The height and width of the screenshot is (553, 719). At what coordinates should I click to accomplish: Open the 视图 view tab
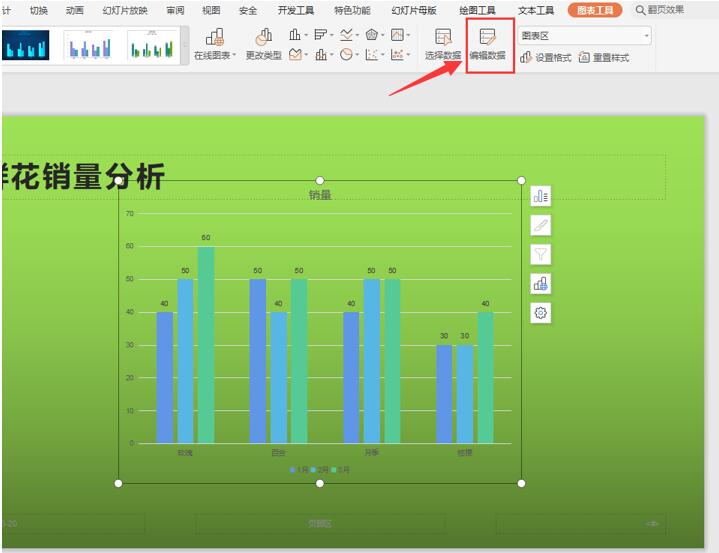tap(211, 10)
